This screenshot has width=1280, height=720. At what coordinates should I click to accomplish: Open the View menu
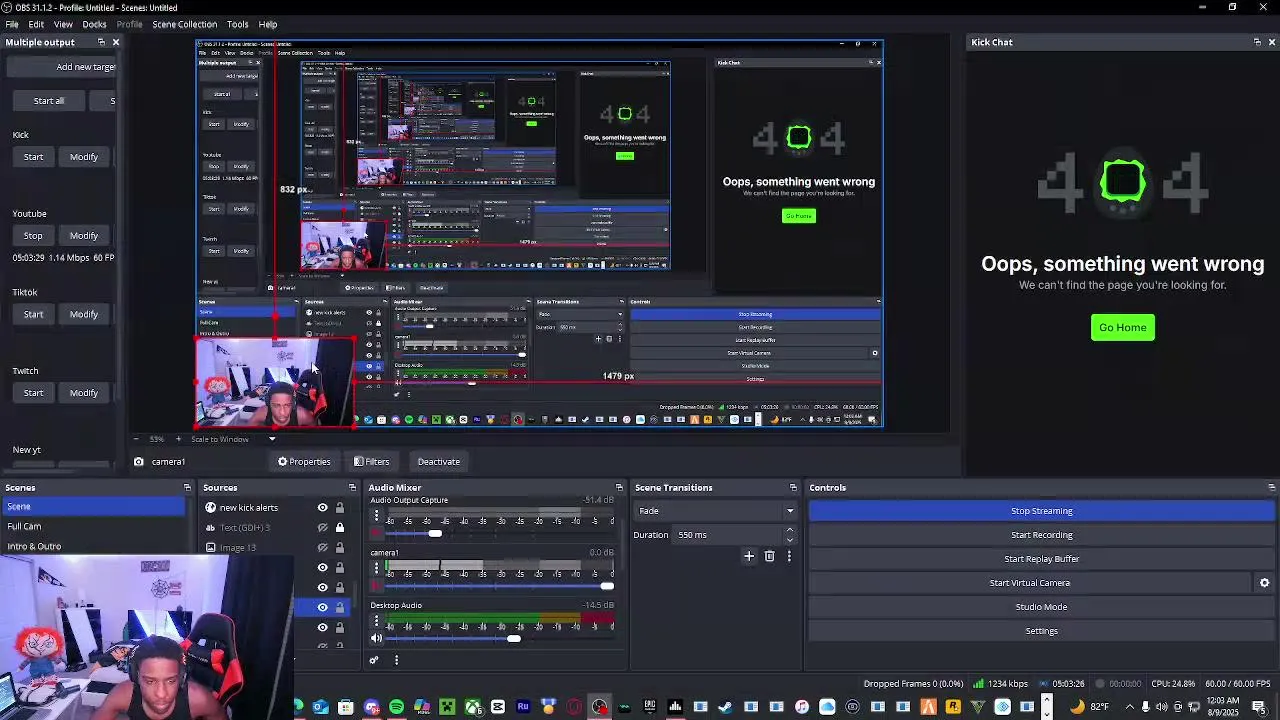pos(63,24)
